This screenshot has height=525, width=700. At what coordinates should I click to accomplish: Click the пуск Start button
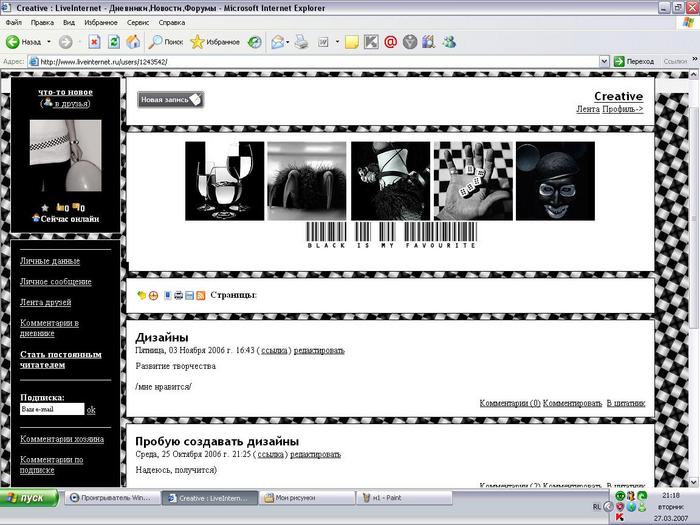29,497
